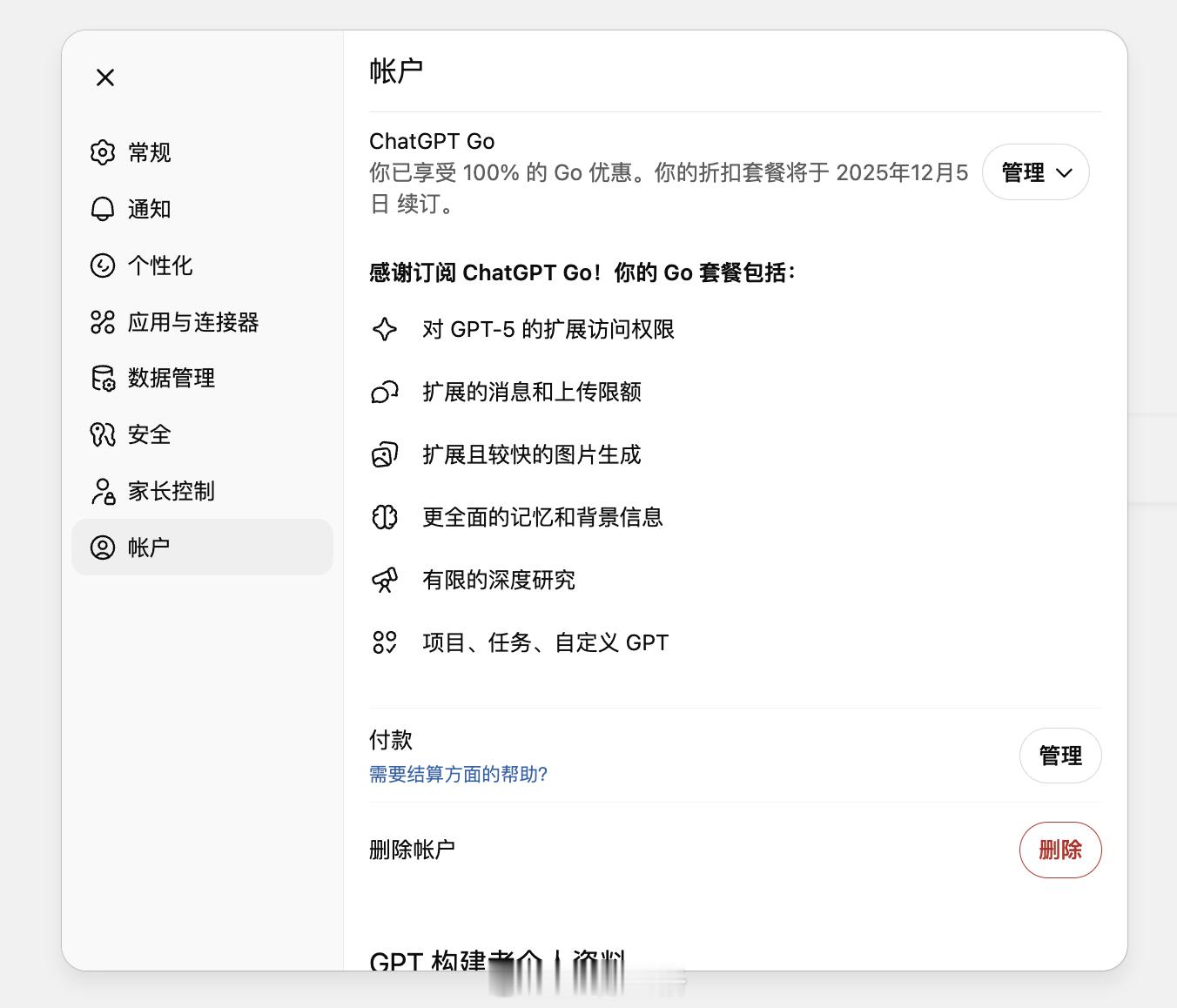Screen dimensions: 1177x1008
Task: Select the 帐户 tab
Action: coord(202,548)
